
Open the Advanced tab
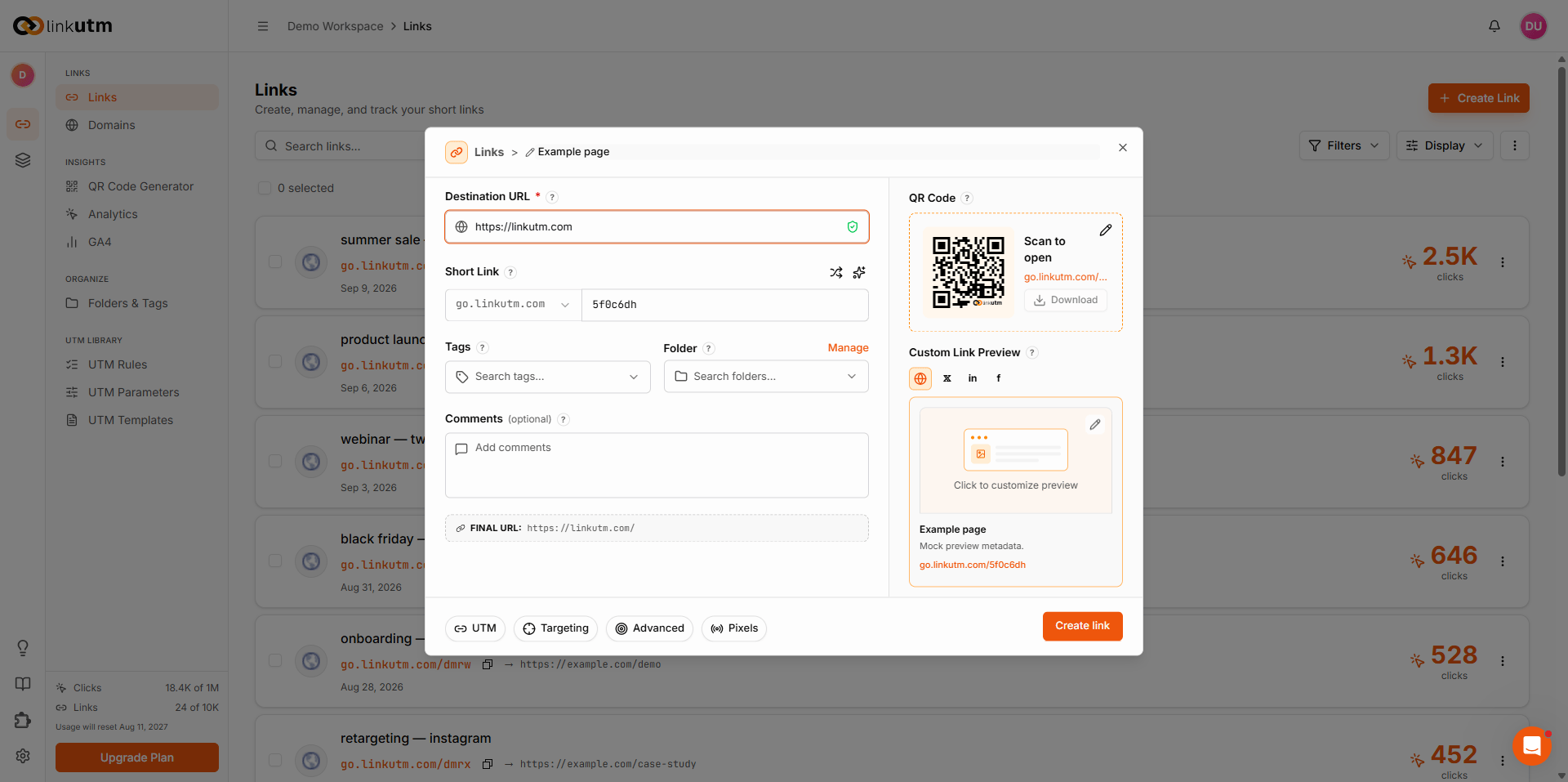[x=650, y=628]
